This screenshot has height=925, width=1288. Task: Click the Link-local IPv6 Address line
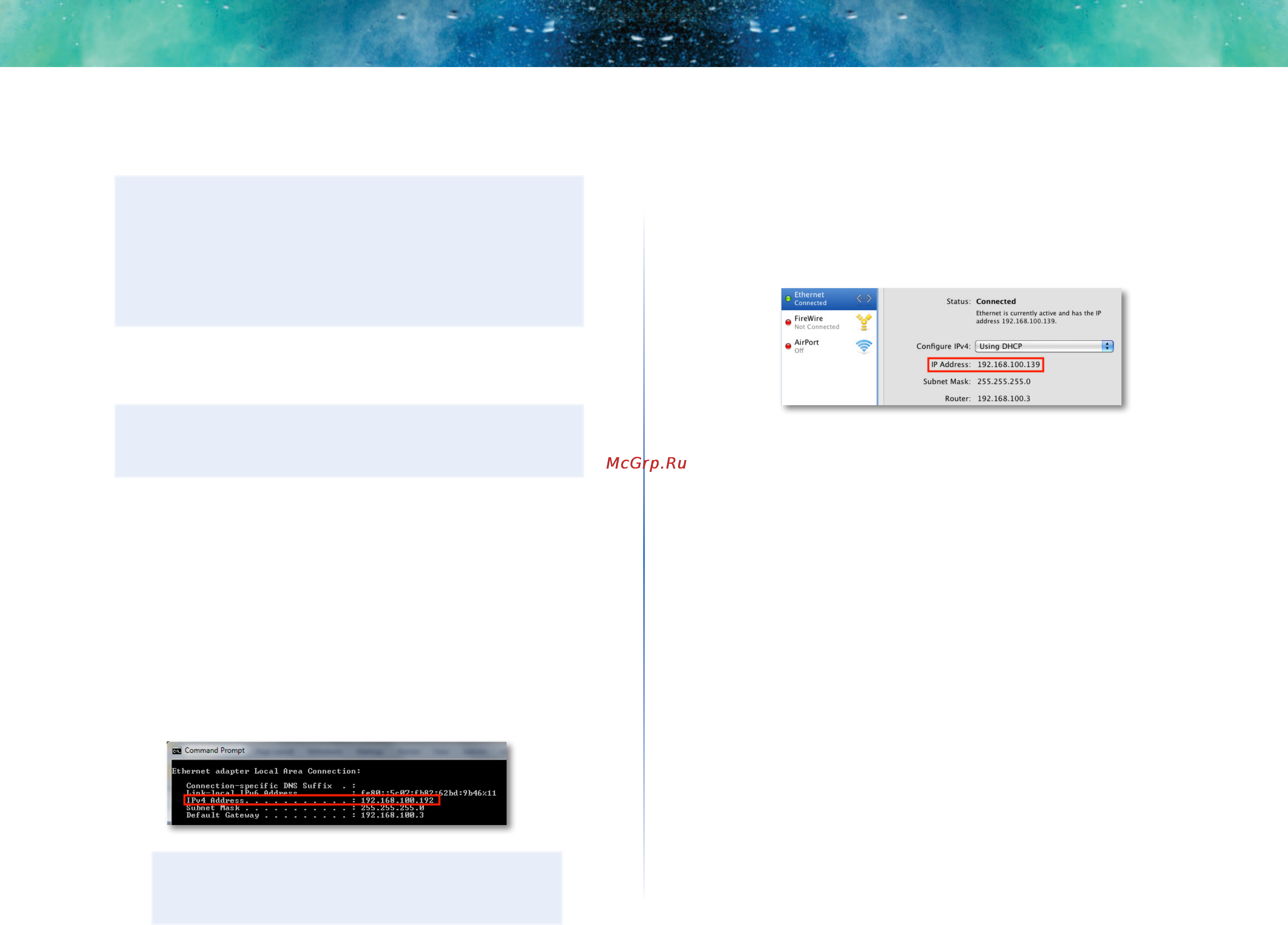click(x=341, y=793)
